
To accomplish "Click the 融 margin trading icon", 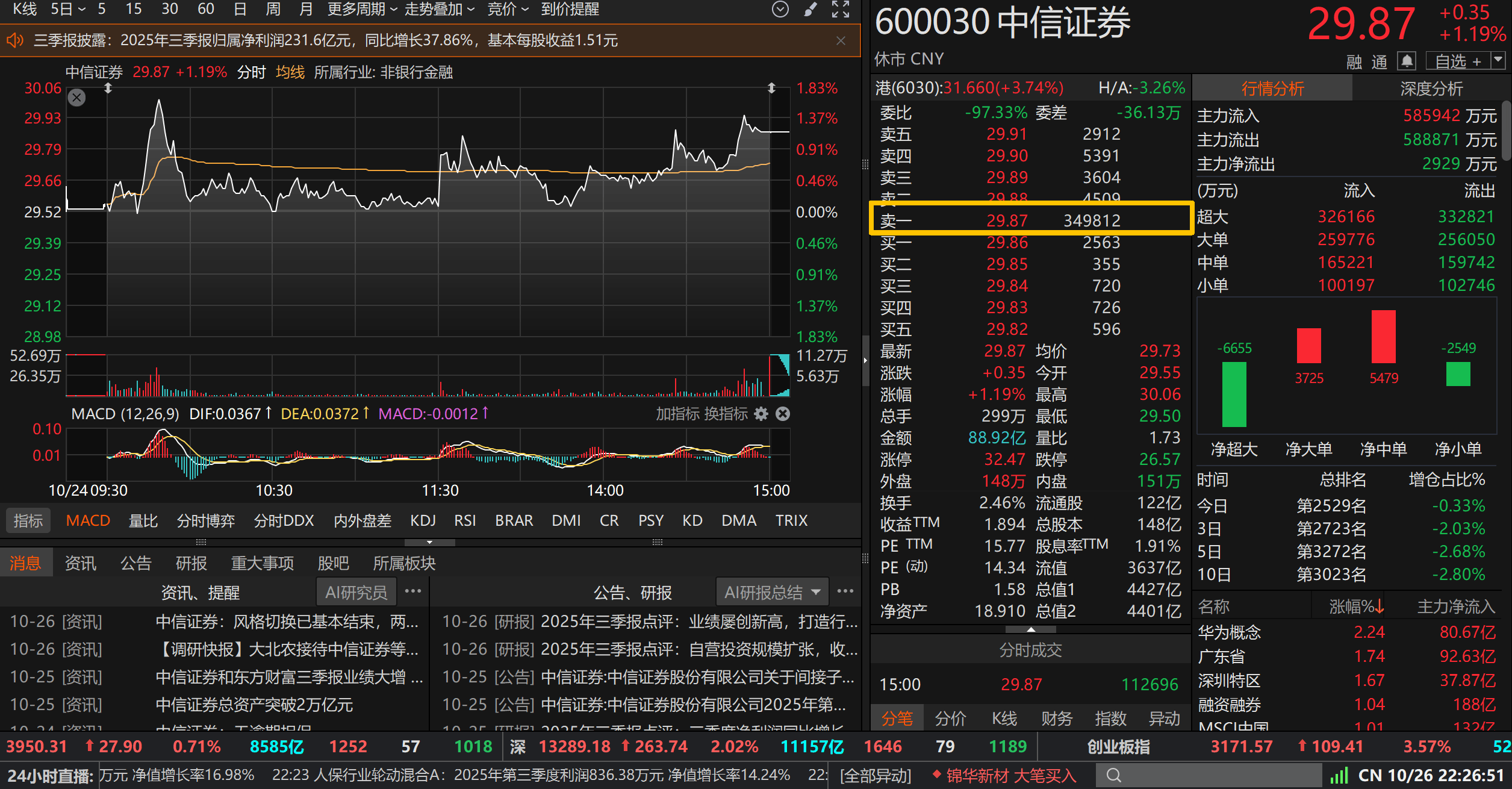I will pos(1353,62).
